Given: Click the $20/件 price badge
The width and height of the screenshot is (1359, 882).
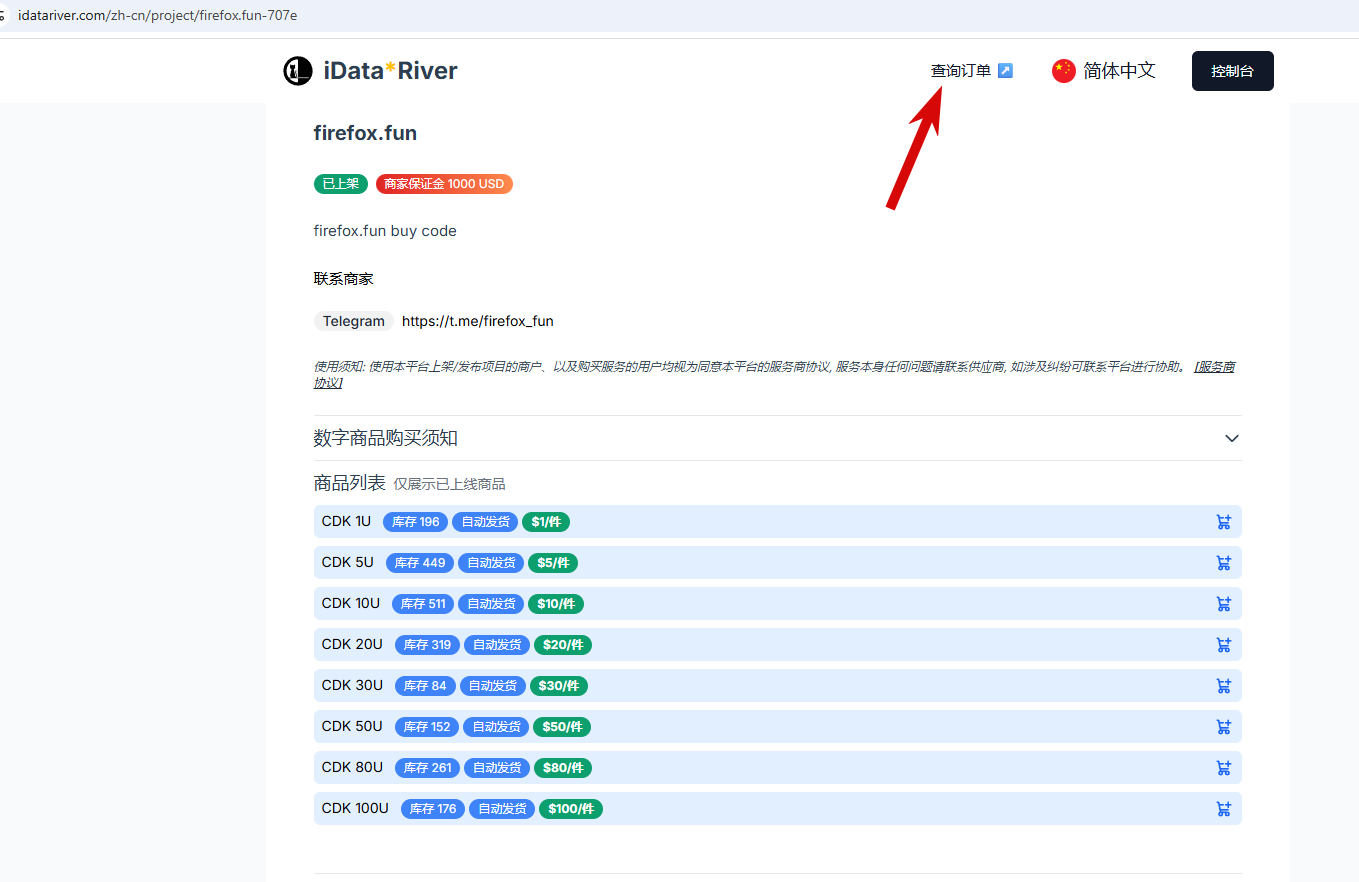Looking at the screenshot, I should [x=563, y=645].
